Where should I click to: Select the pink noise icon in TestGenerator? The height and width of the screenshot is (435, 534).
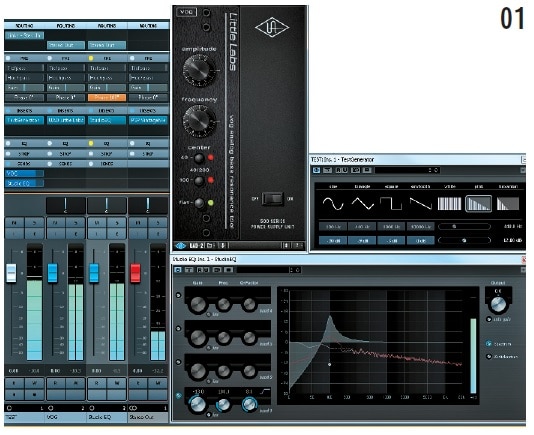pos(478,203)
